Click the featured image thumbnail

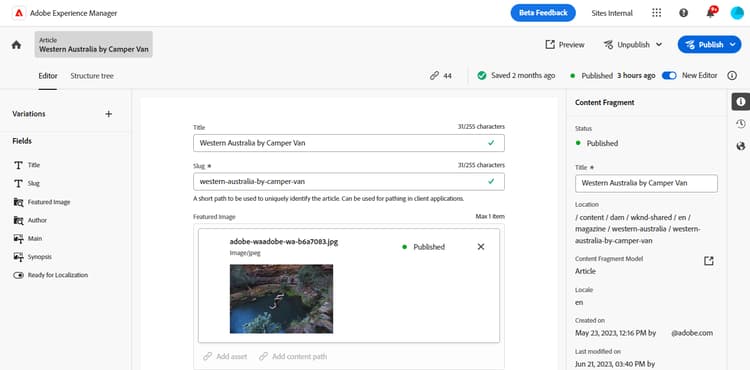point(281,299)
